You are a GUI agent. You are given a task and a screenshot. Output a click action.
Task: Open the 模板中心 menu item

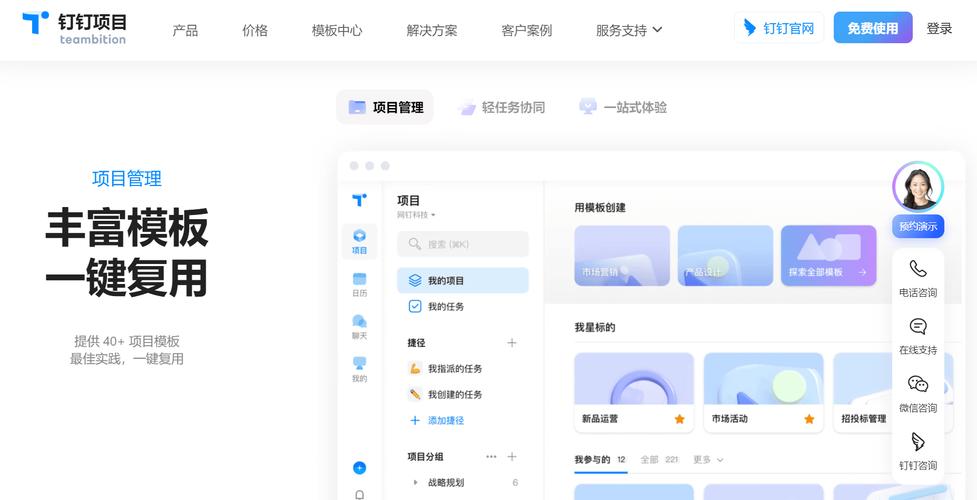337,30
